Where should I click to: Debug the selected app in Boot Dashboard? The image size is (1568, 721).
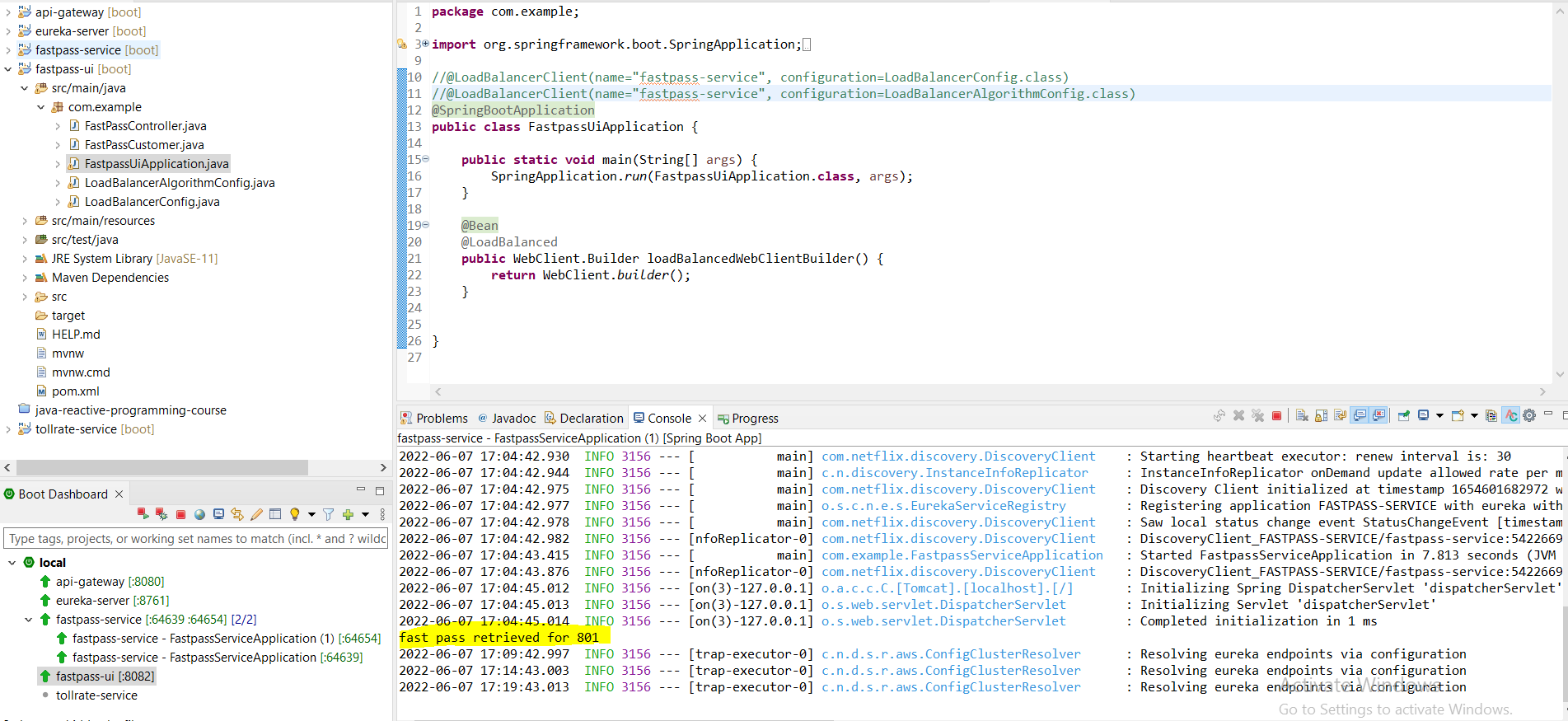click(x=161, y=514)
